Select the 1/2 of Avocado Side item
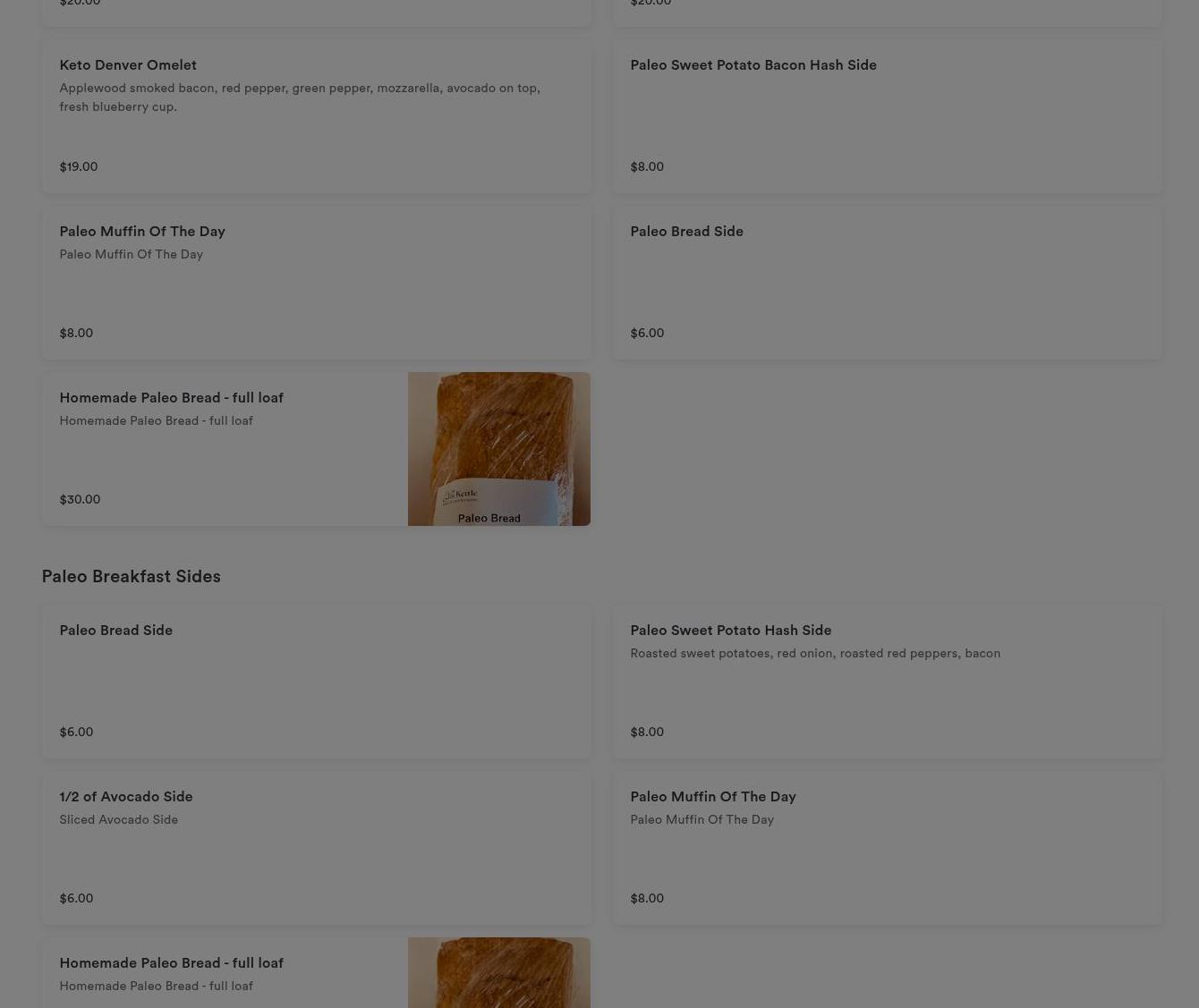 point(316,848)
